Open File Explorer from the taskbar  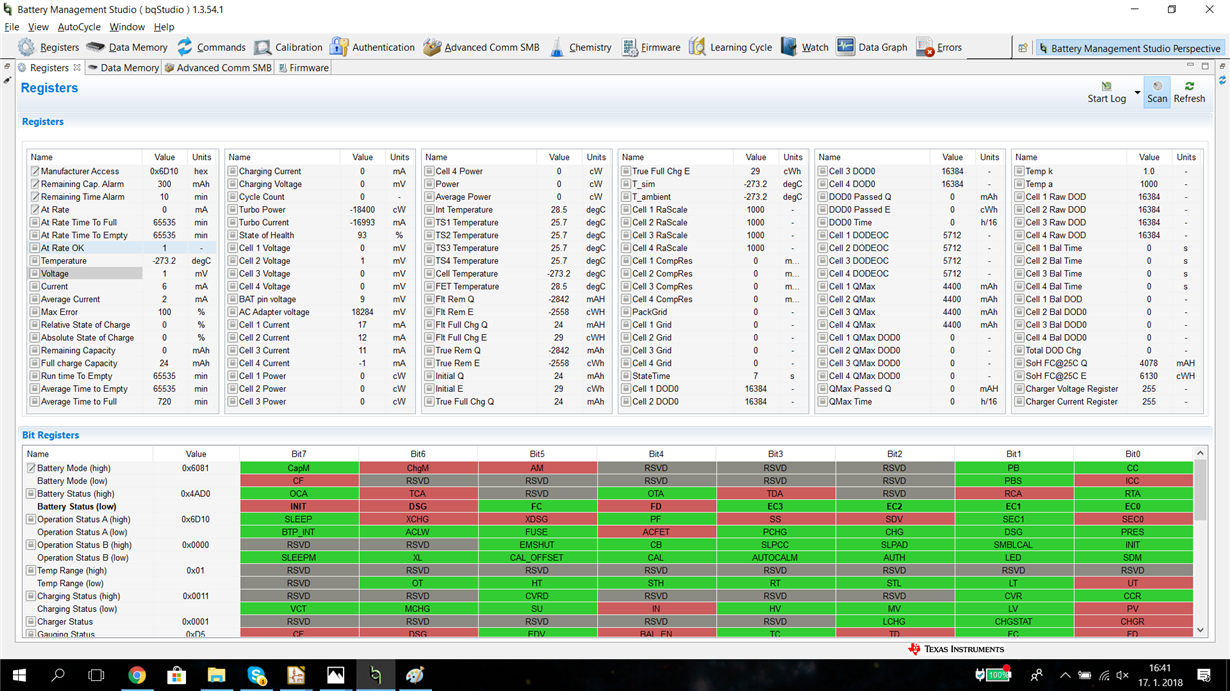pyautogui.click(x=216, y=675)
